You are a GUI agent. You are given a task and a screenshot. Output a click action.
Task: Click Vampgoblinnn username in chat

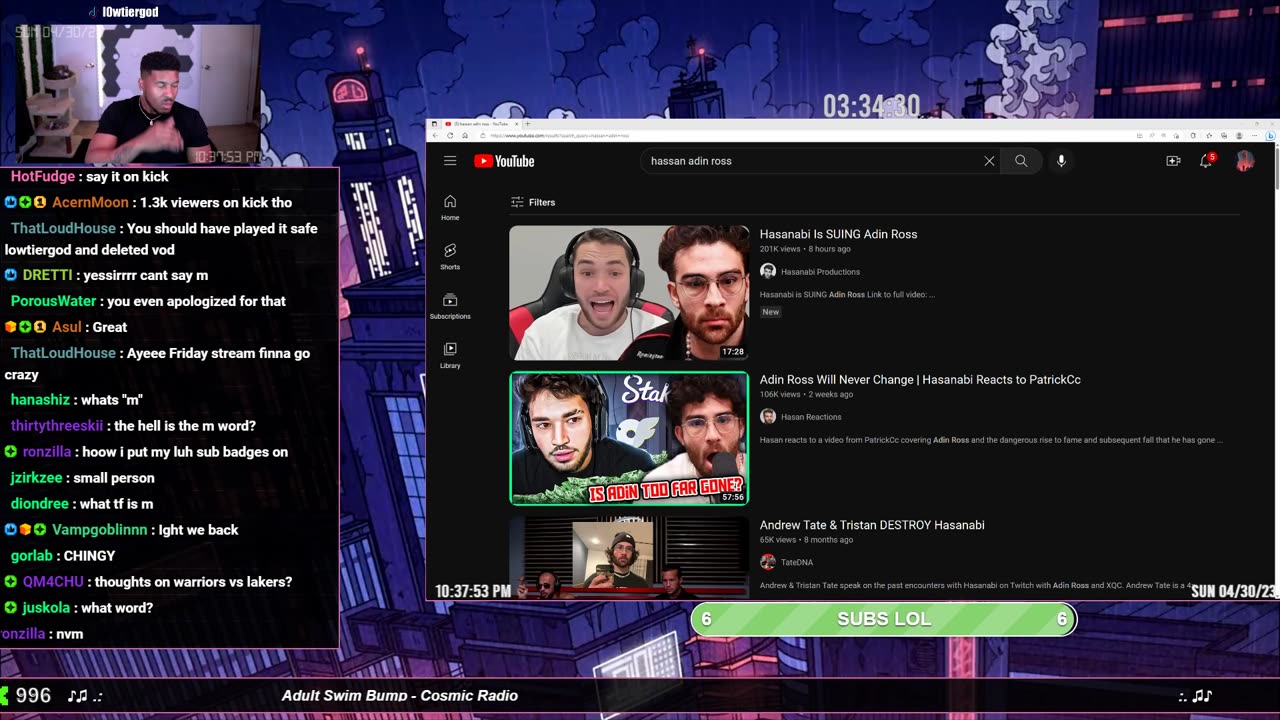(99, 529)
